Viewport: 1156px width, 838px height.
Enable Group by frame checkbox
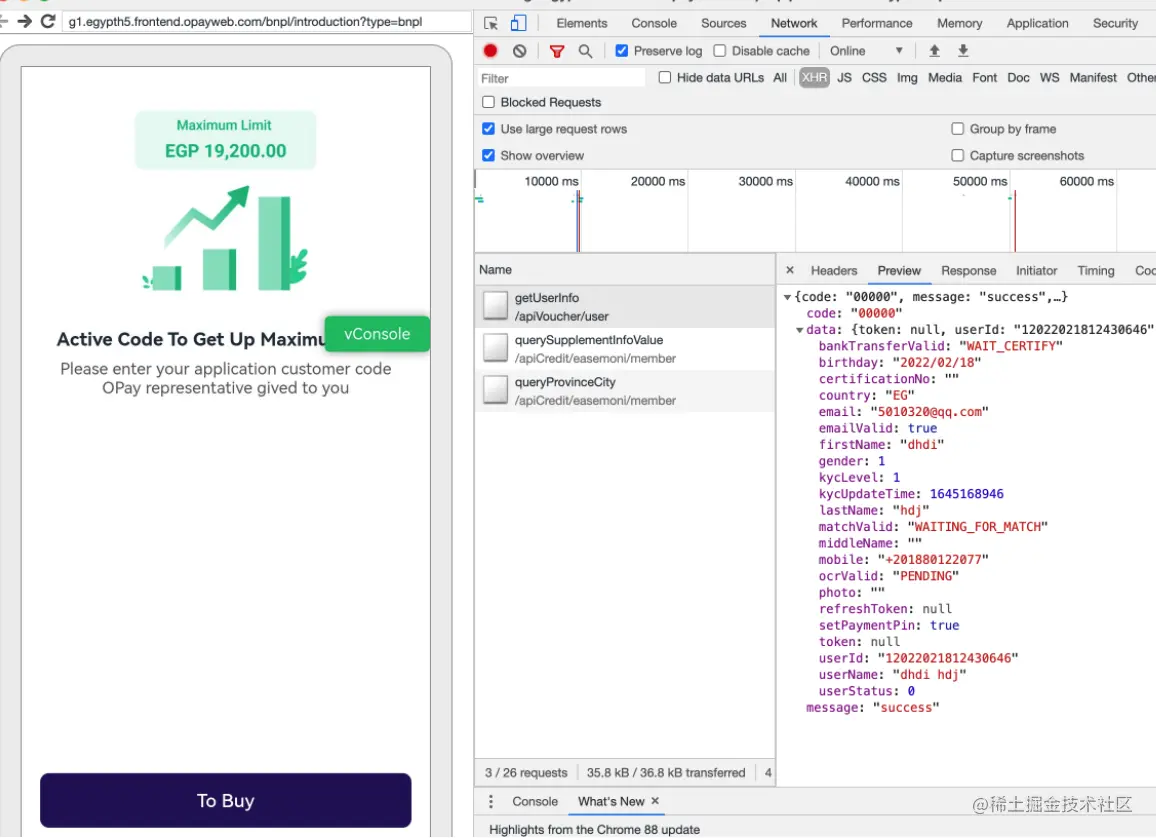pos(958,129)
